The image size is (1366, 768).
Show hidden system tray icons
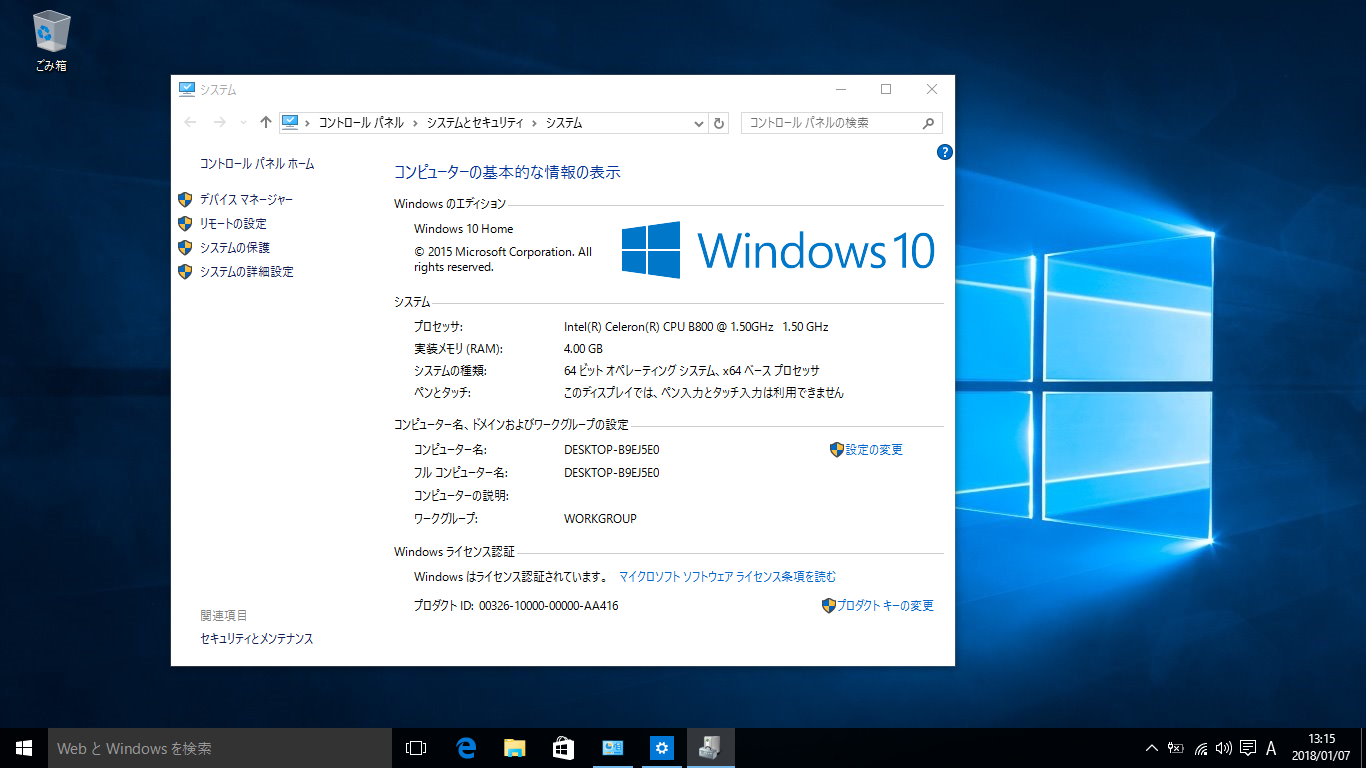tap(1151, 748)
